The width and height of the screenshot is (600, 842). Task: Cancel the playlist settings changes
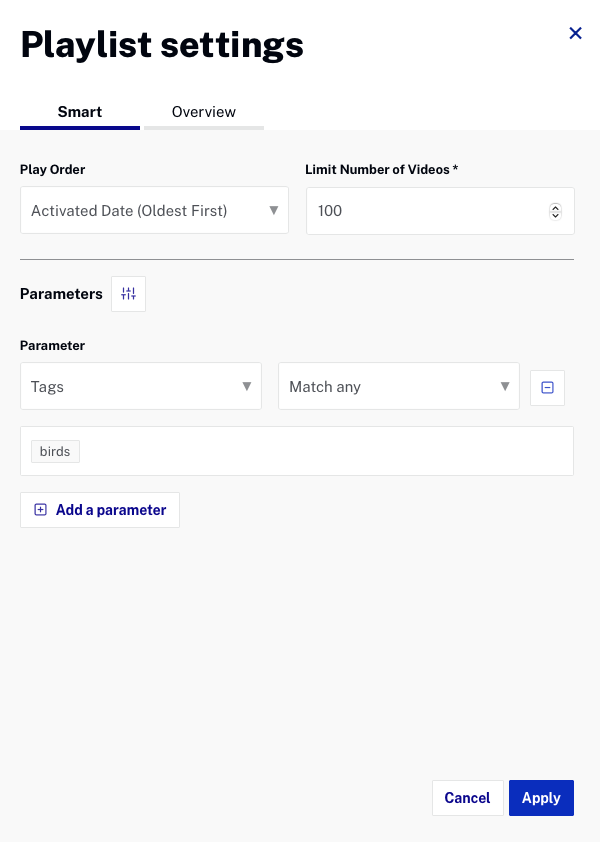(x=467, y=798)
